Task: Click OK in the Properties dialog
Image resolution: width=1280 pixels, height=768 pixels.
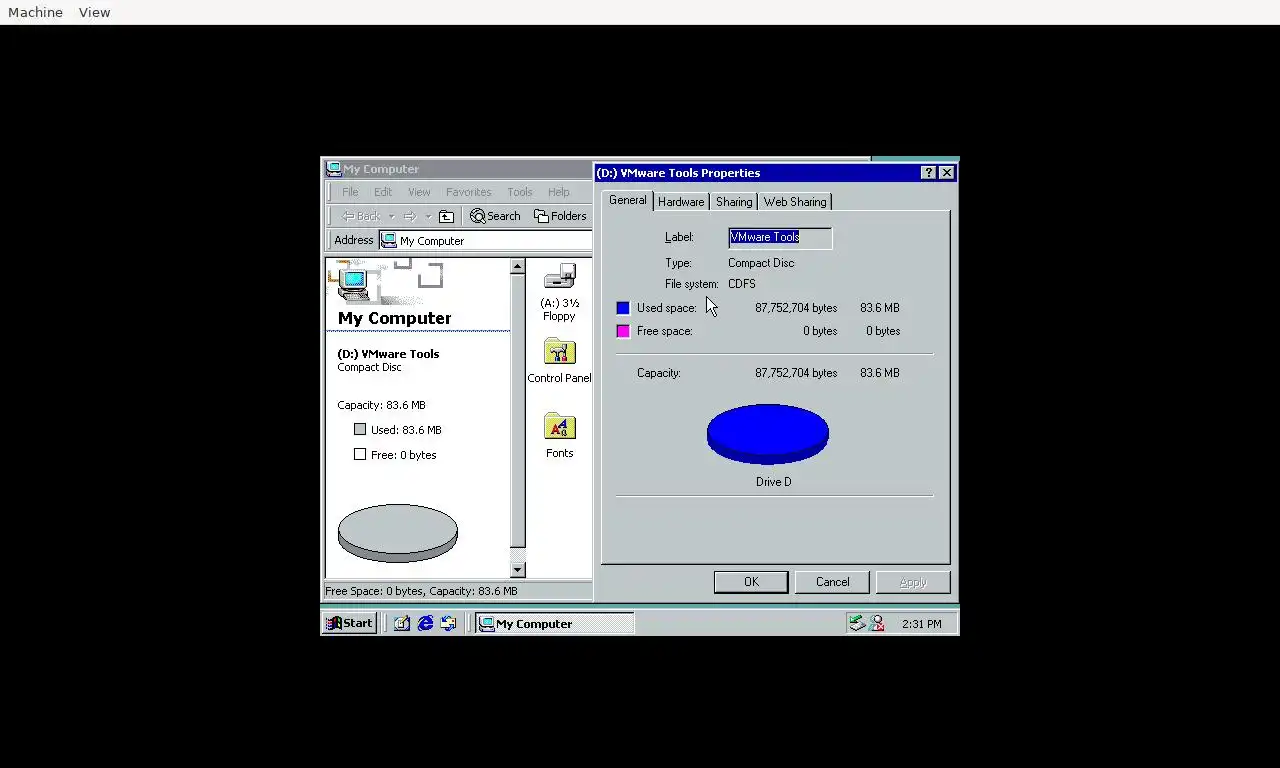Action: click(751, 582)
